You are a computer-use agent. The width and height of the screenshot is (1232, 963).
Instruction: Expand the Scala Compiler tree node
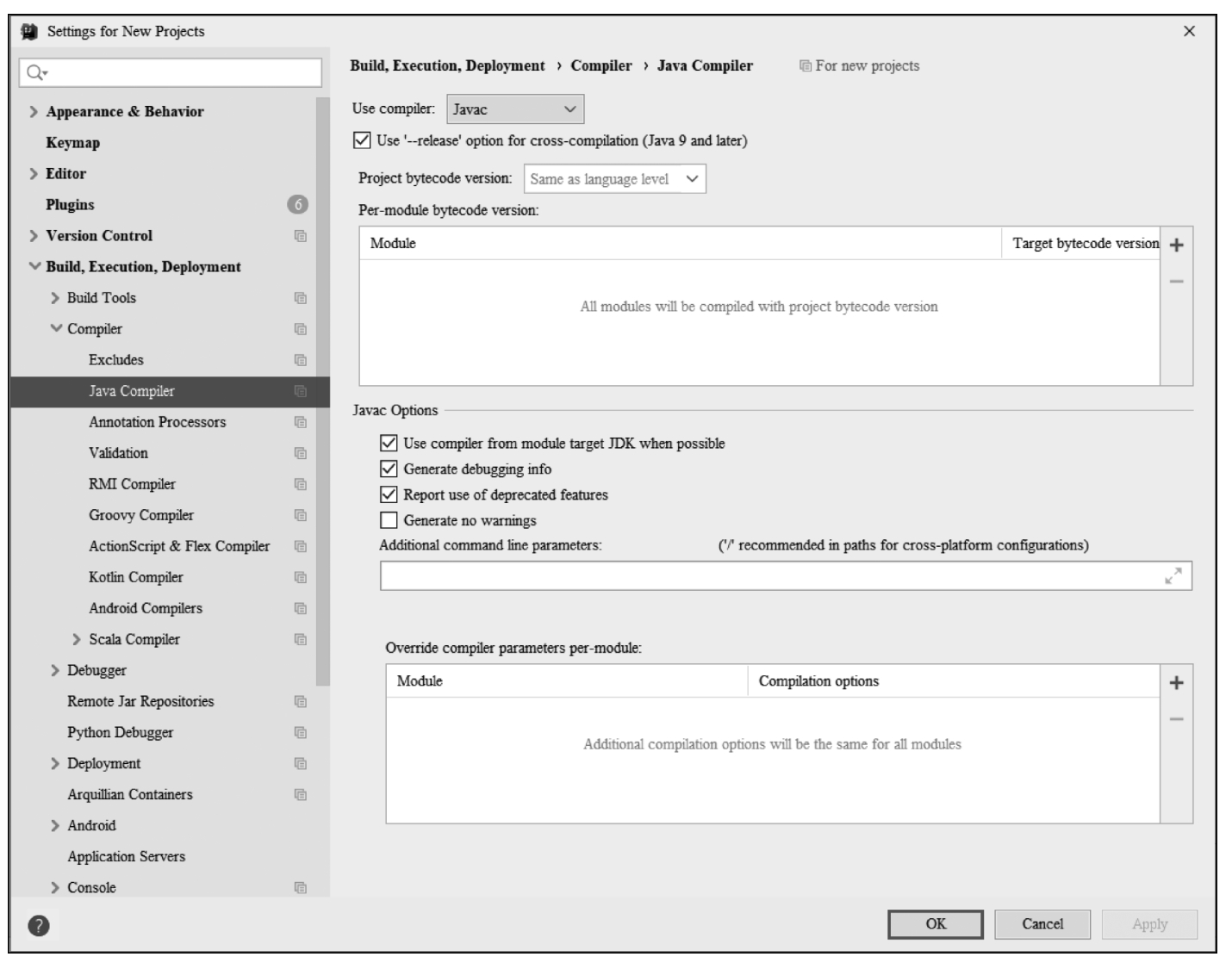(x=78, y=640)
